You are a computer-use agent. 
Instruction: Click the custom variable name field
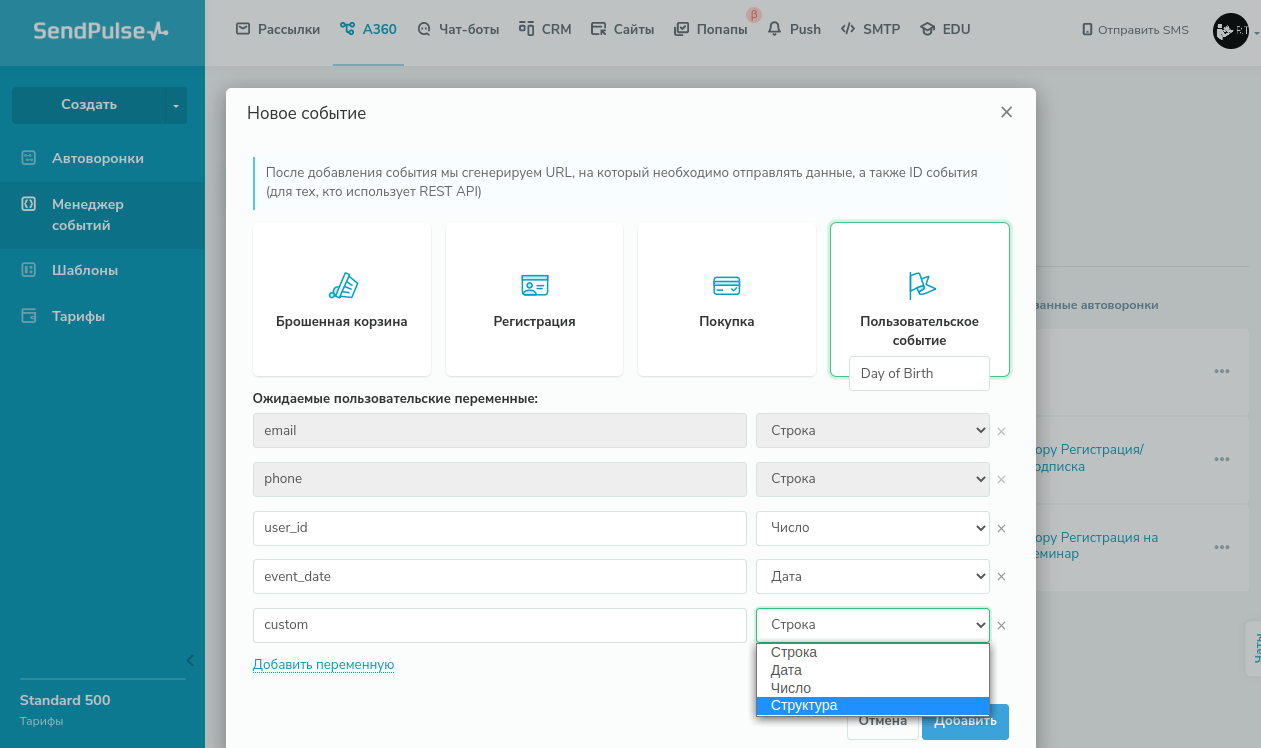tap(499, 625)
